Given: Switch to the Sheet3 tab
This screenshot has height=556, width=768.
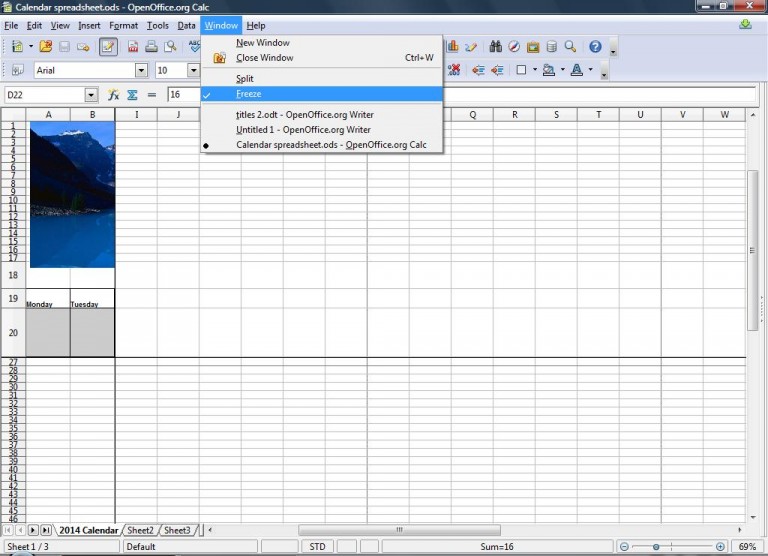Looking at the screenshot, I should tap(177, 530).
